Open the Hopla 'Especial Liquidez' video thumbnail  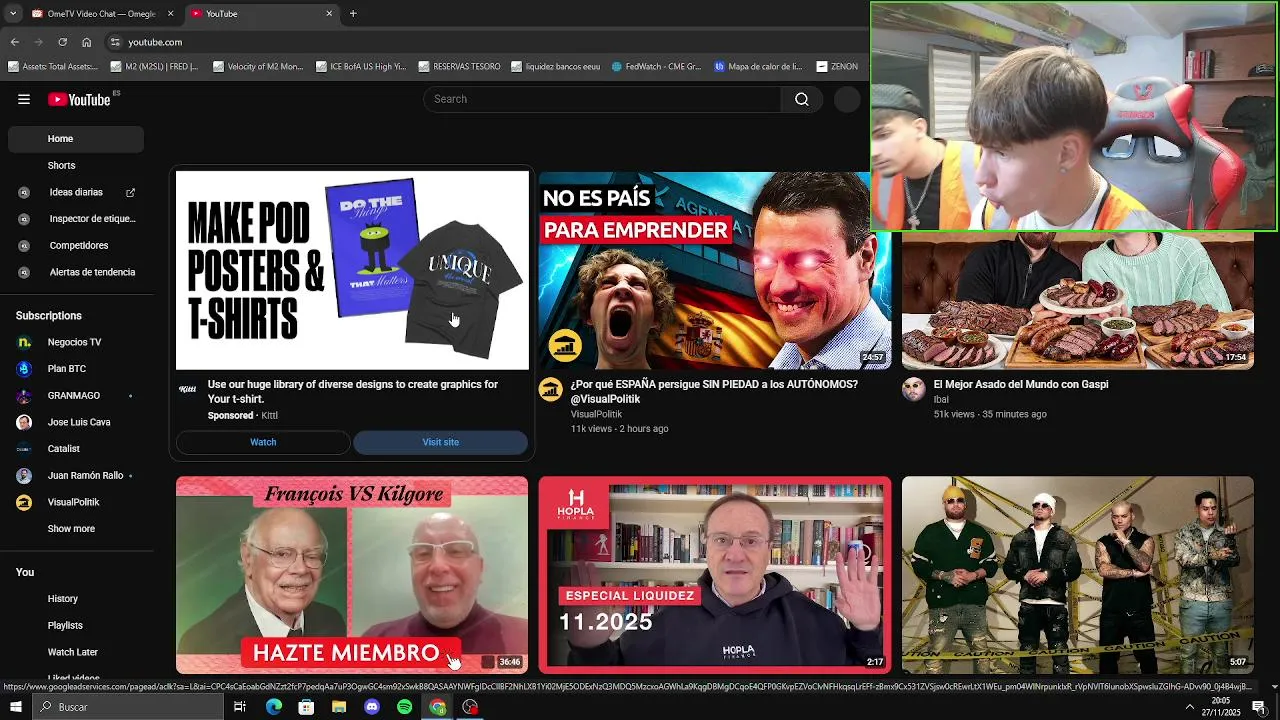[714, 575]
